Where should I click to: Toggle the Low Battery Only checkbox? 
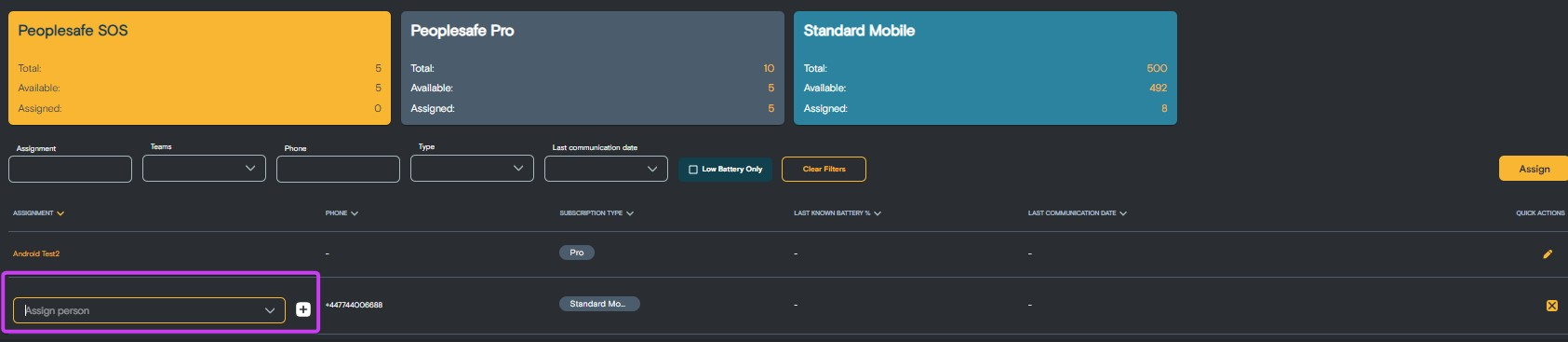coord(693,170)
